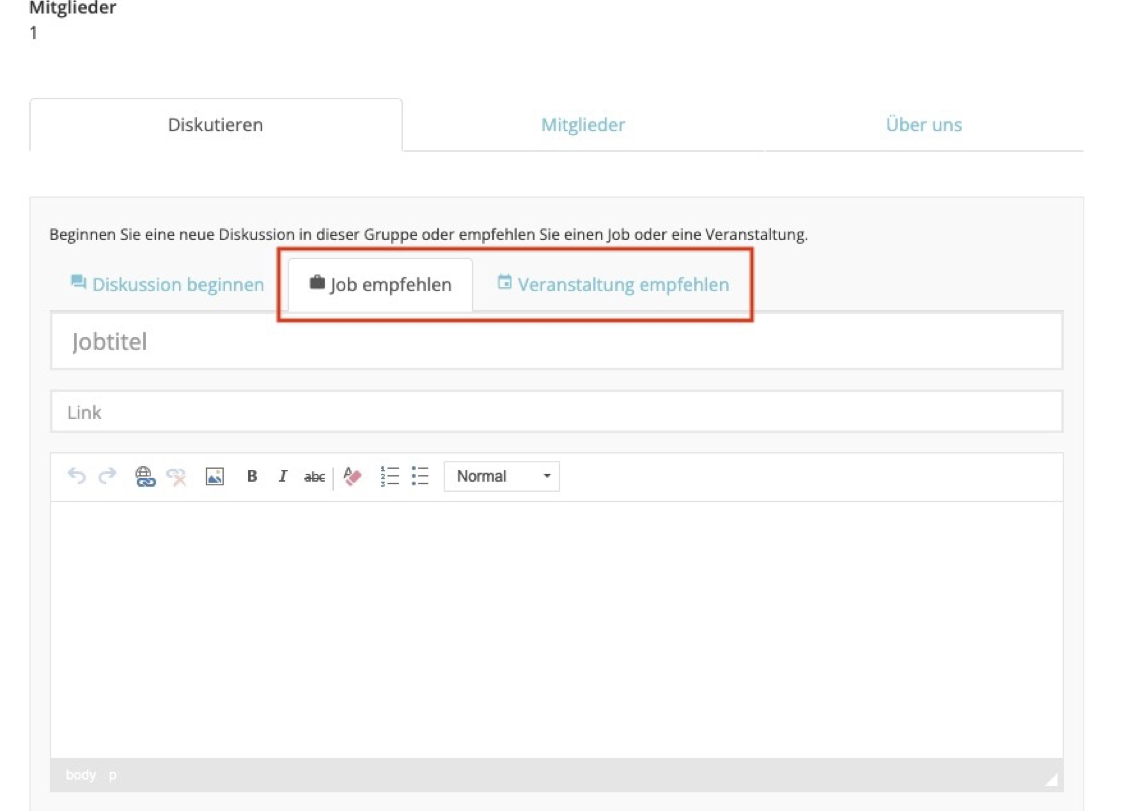This screenshot has width=1124, height=811.
Task: Insert a numbered list
Action: [390, 477]
